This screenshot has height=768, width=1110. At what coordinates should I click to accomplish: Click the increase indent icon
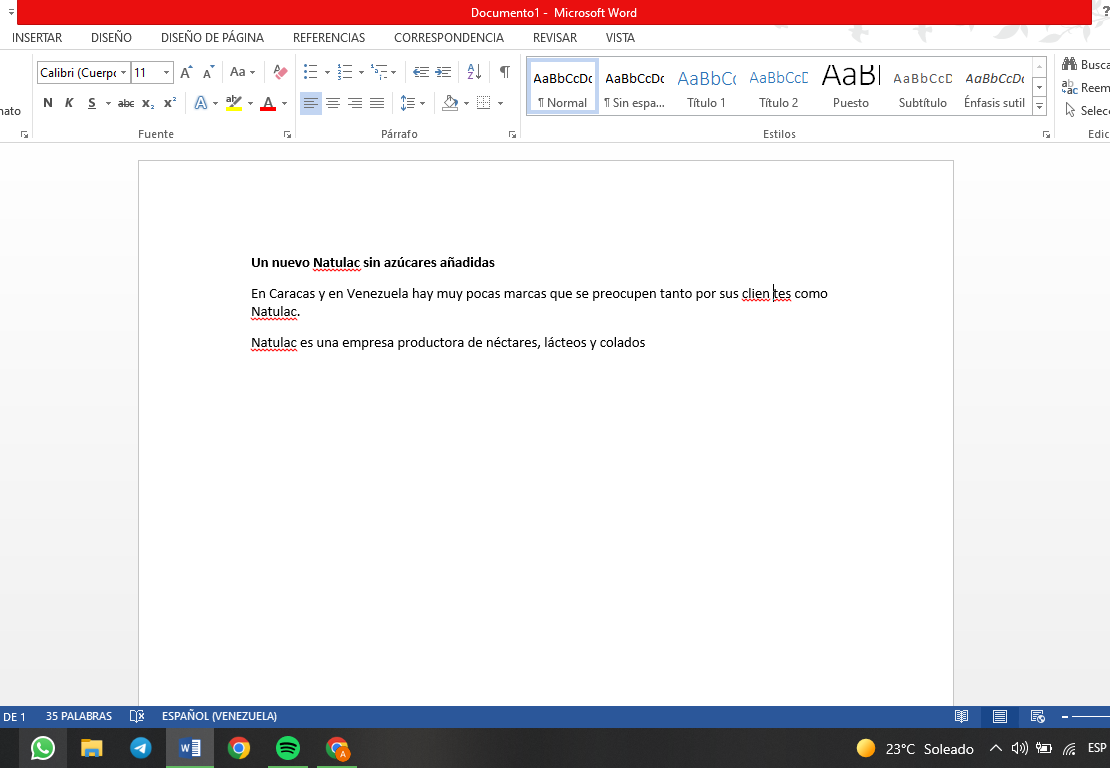click(443, 72)
